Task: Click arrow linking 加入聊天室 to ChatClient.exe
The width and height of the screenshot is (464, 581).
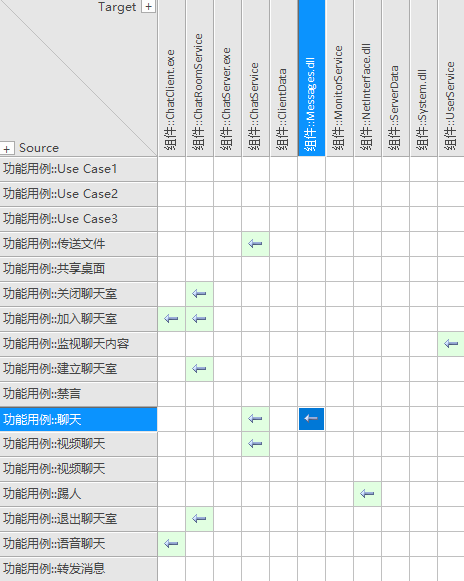Action: (171, 319)
